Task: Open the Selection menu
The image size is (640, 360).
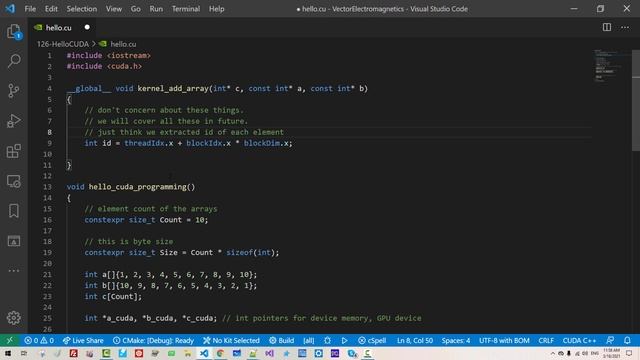Action: 82,9
